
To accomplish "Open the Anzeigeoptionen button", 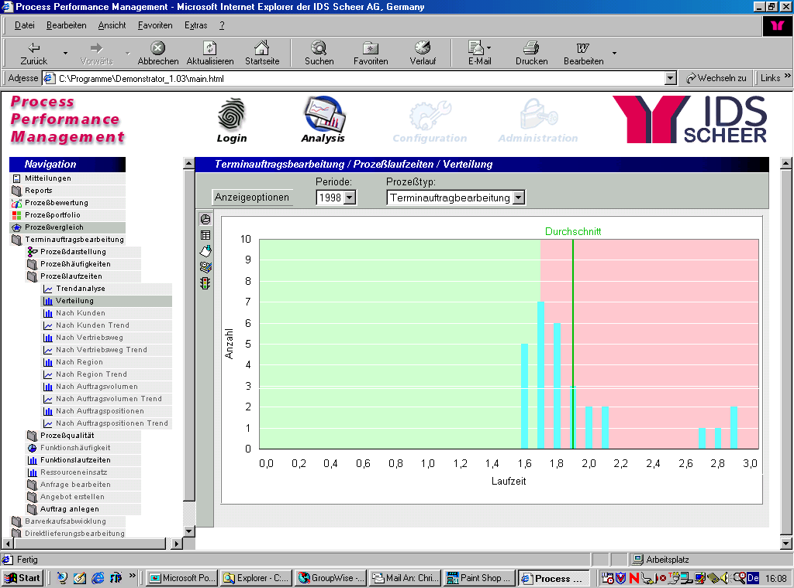I will point(252,197).
